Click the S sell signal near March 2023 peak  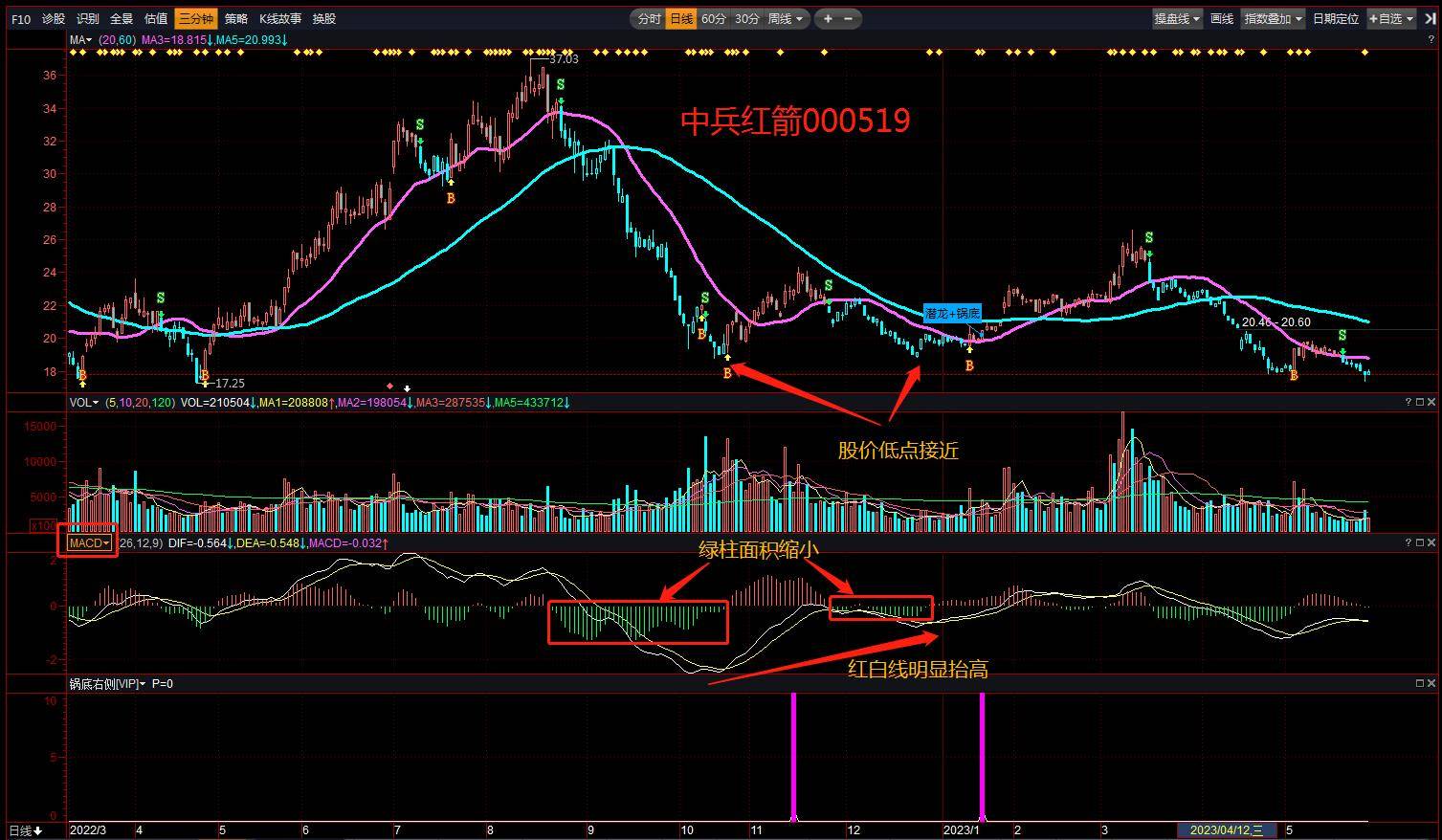pos(1148,238)
